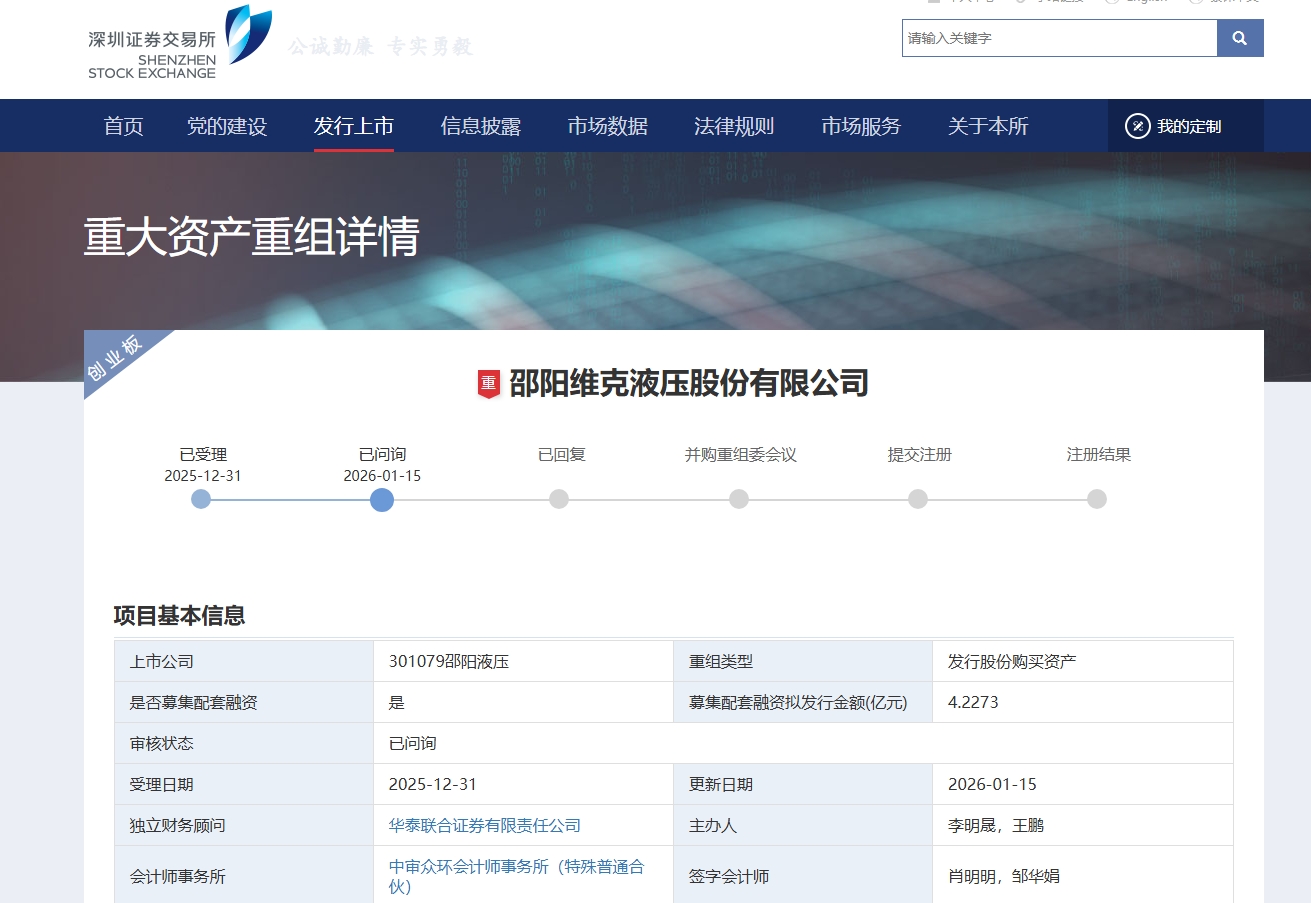
Task: Focus the 请输入关键字 search box
Action: click(x=1059, y=38)
